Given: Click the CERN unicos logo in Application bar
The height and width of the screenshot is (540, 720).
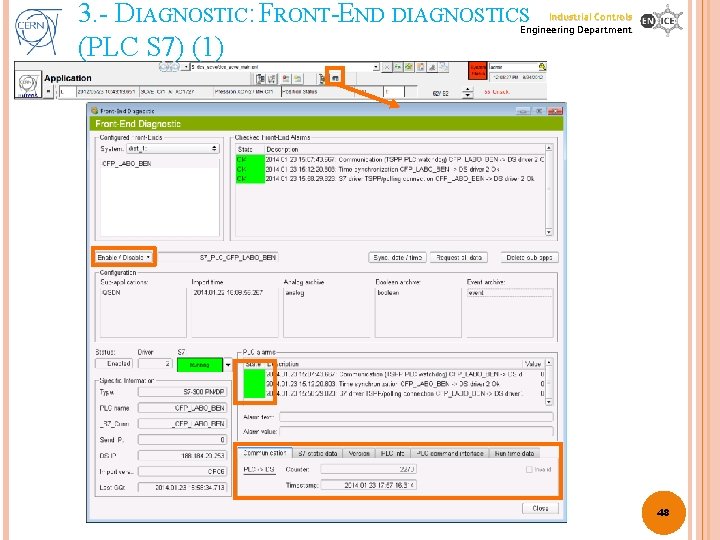Looking at the screenshot, I should point(28,84).
